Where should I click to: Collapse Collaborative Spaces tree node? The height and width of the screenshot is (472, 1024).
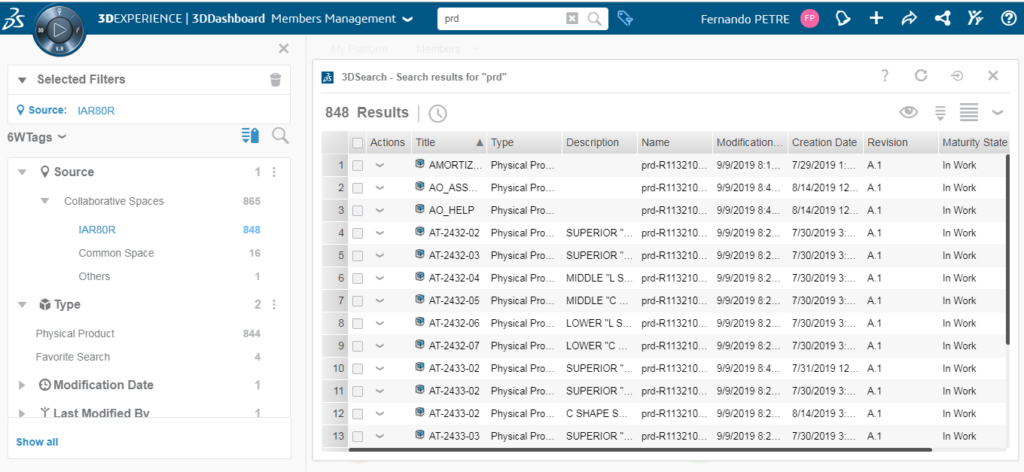point(44,201)
